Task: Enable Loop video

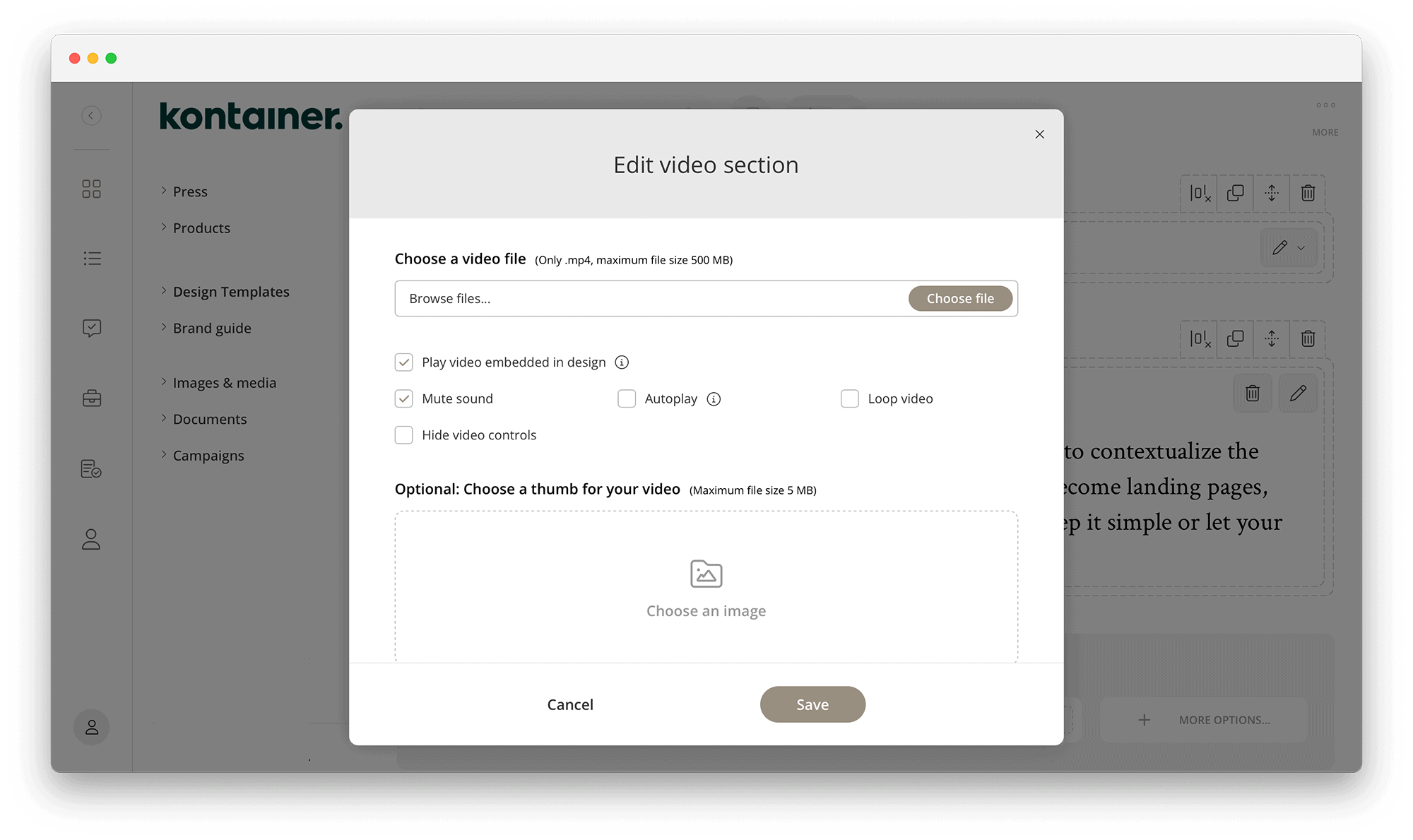Action: click(850, 398)
